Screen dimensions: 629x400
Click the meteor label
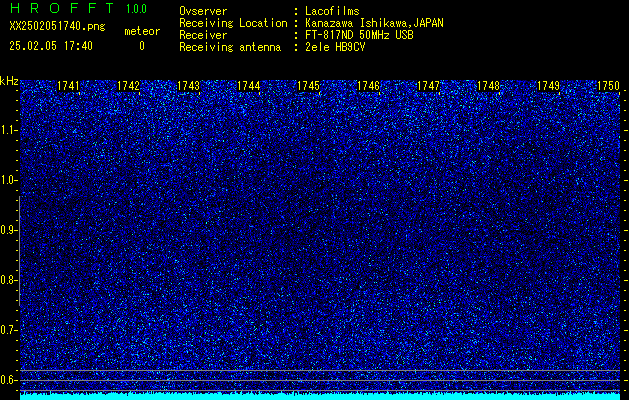click(x=142, y=31)
